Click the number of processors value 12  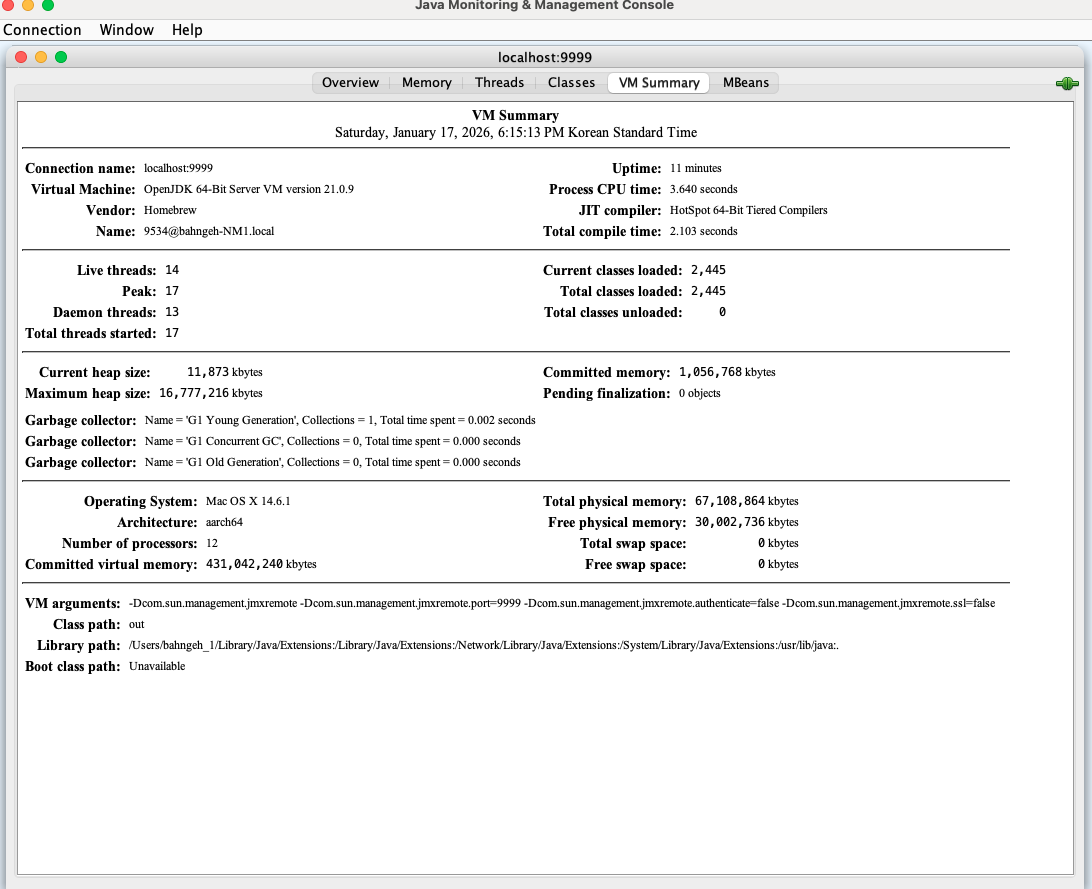[x=212, y=542]
